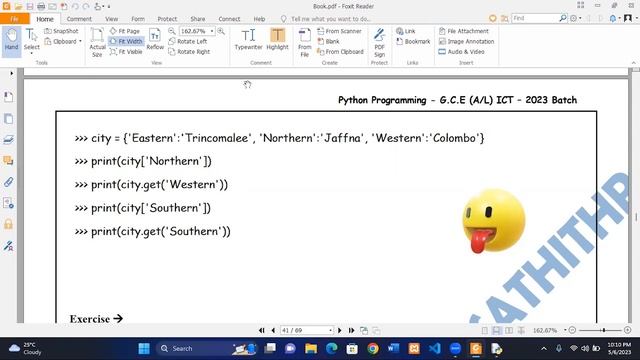
Task: Open the Bookmarks side panel
Action: (x=8, y=97)
